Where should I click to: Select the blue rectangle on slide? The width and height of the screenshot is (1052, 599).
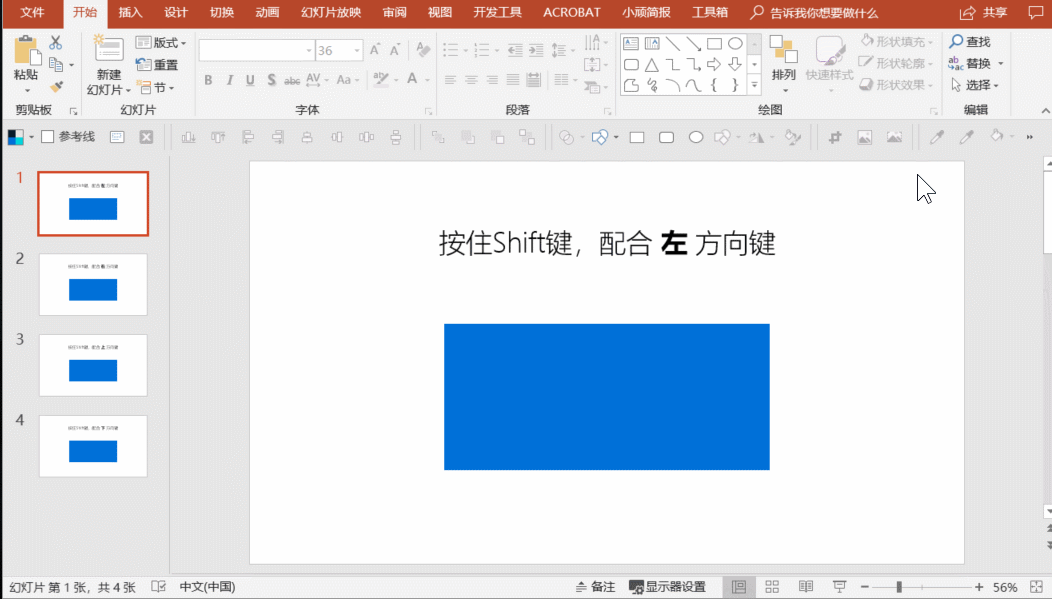pyautogui.click(x=607, y=397)
